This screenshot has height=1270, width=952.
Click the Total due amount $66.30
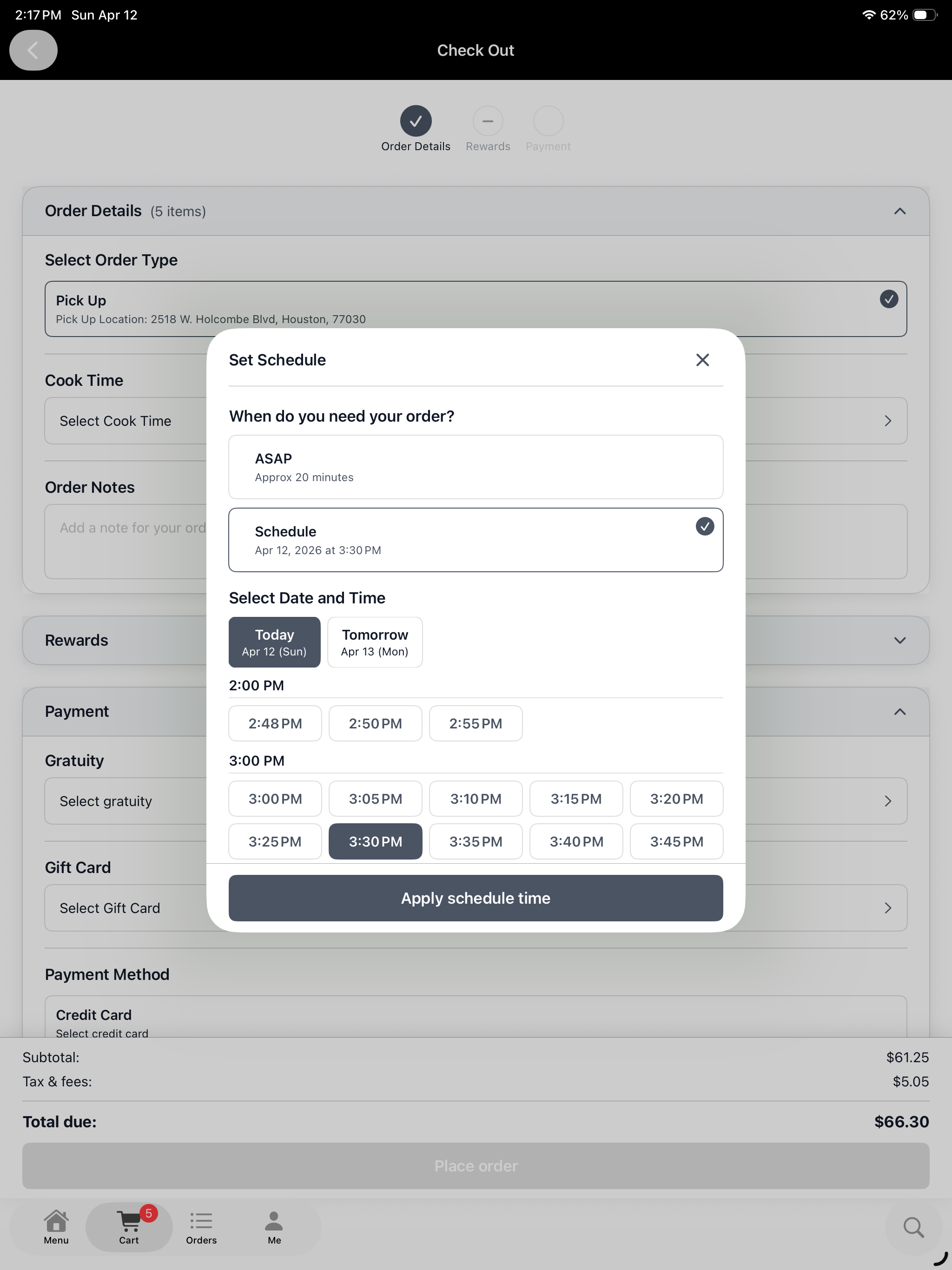(x=901, y=1122)
